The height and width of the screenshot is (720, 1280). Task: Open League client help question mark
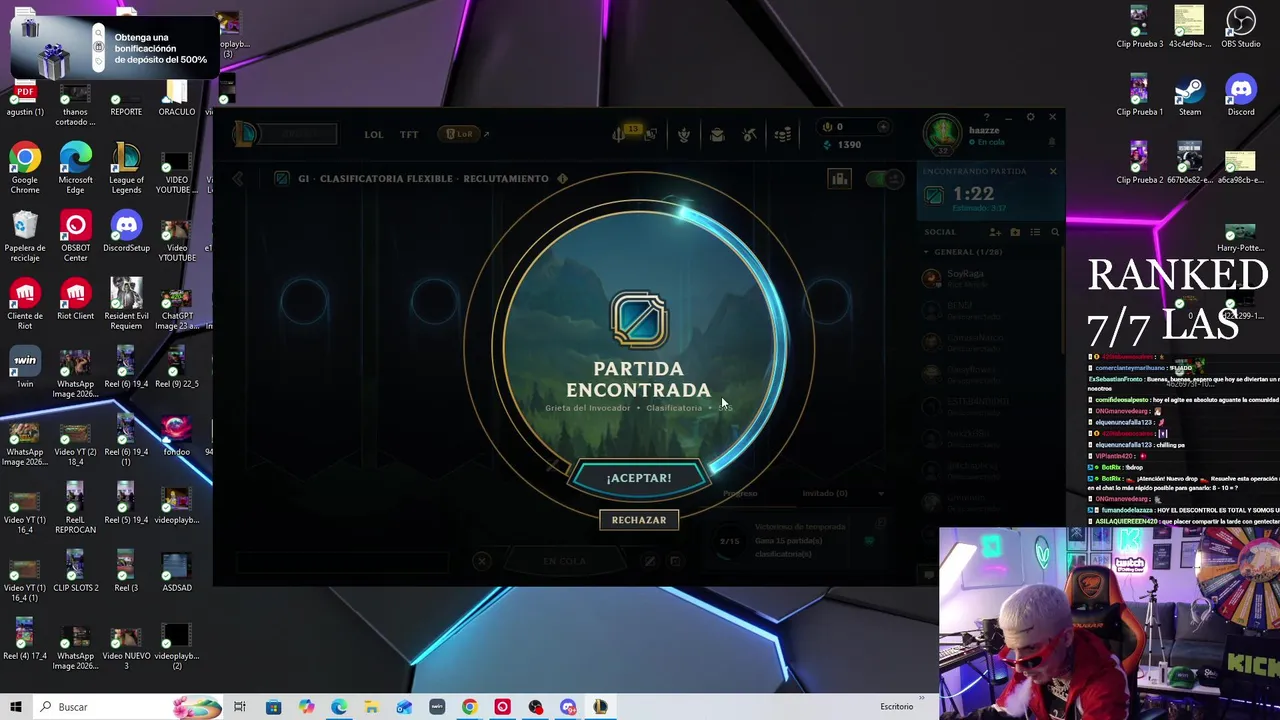[x=986, y=117]
